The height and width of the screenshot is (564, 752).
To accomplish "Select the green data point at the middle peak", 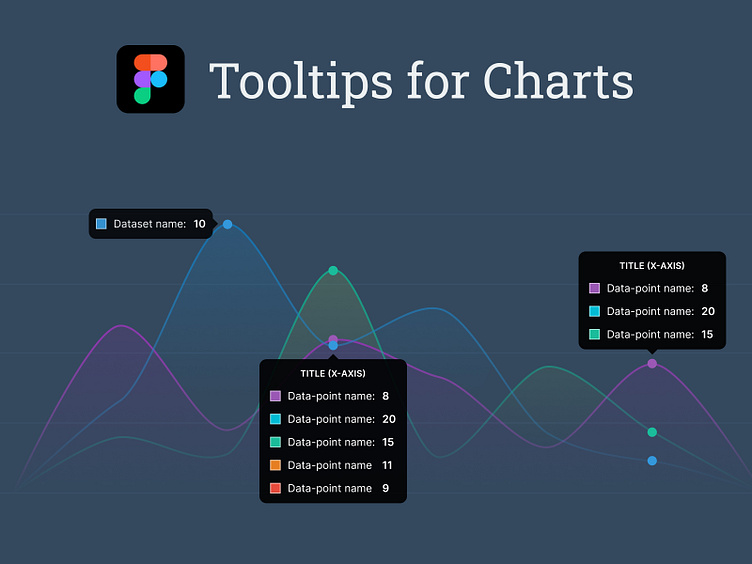I will 333,270.
